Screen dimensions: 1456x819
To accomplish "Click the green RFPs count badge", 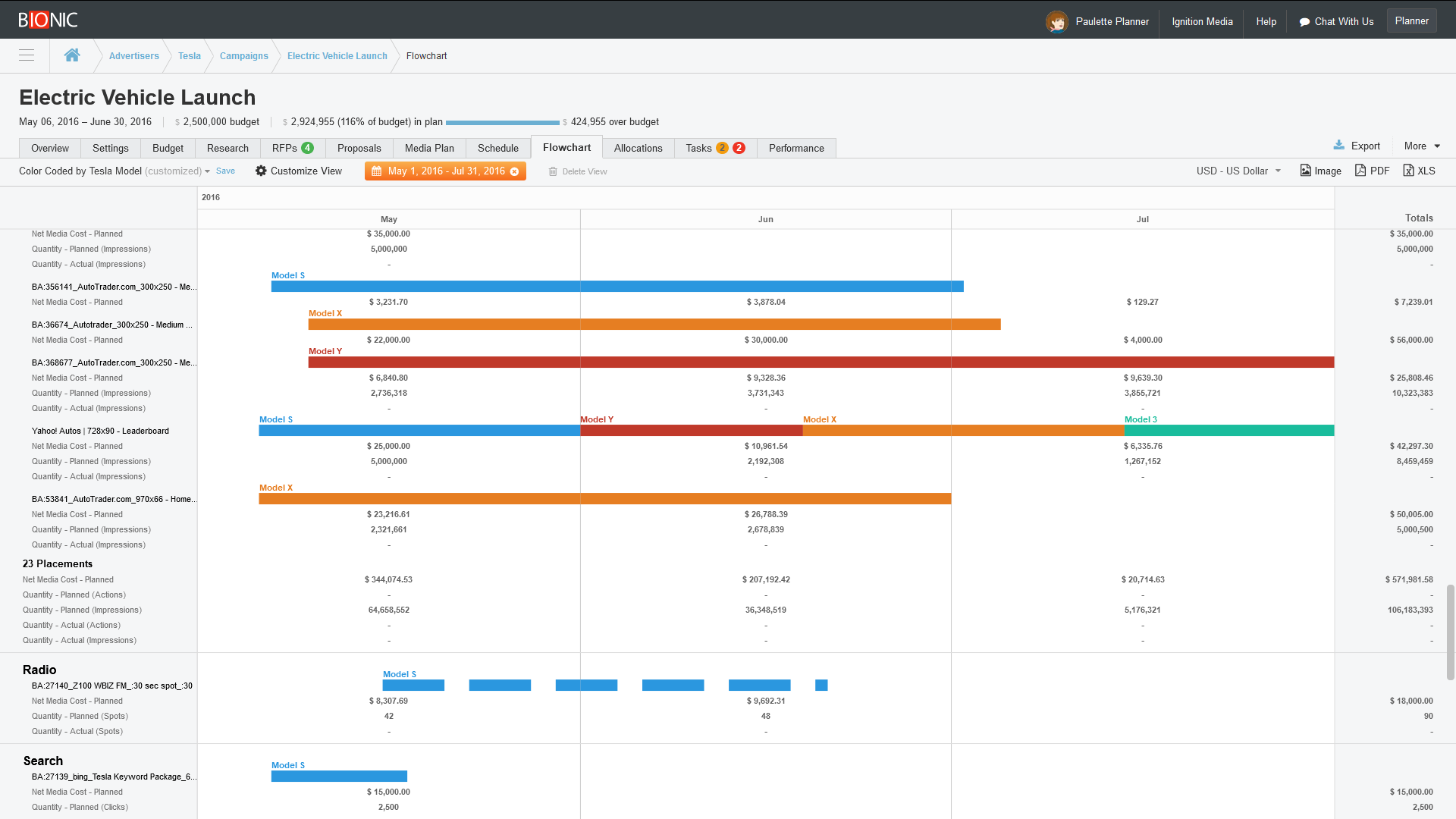I will point(306,148).
